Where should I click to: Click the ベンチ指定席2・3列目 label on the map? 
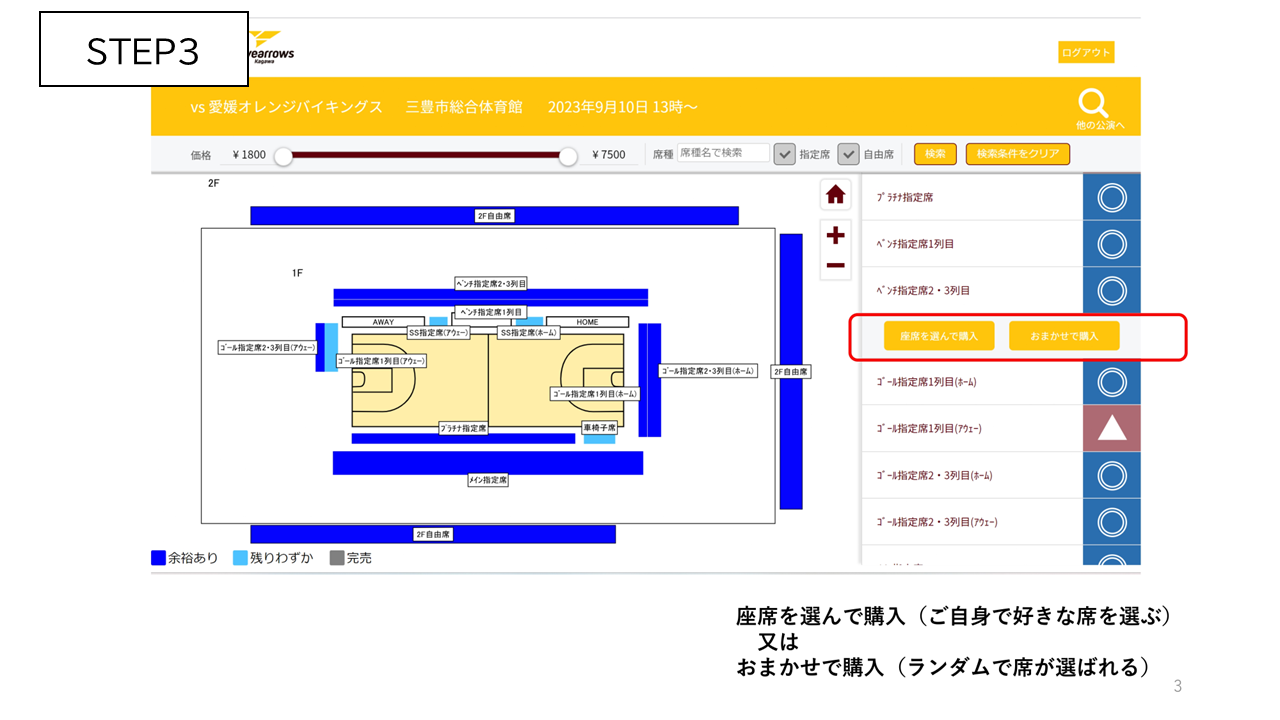point(491,284)
